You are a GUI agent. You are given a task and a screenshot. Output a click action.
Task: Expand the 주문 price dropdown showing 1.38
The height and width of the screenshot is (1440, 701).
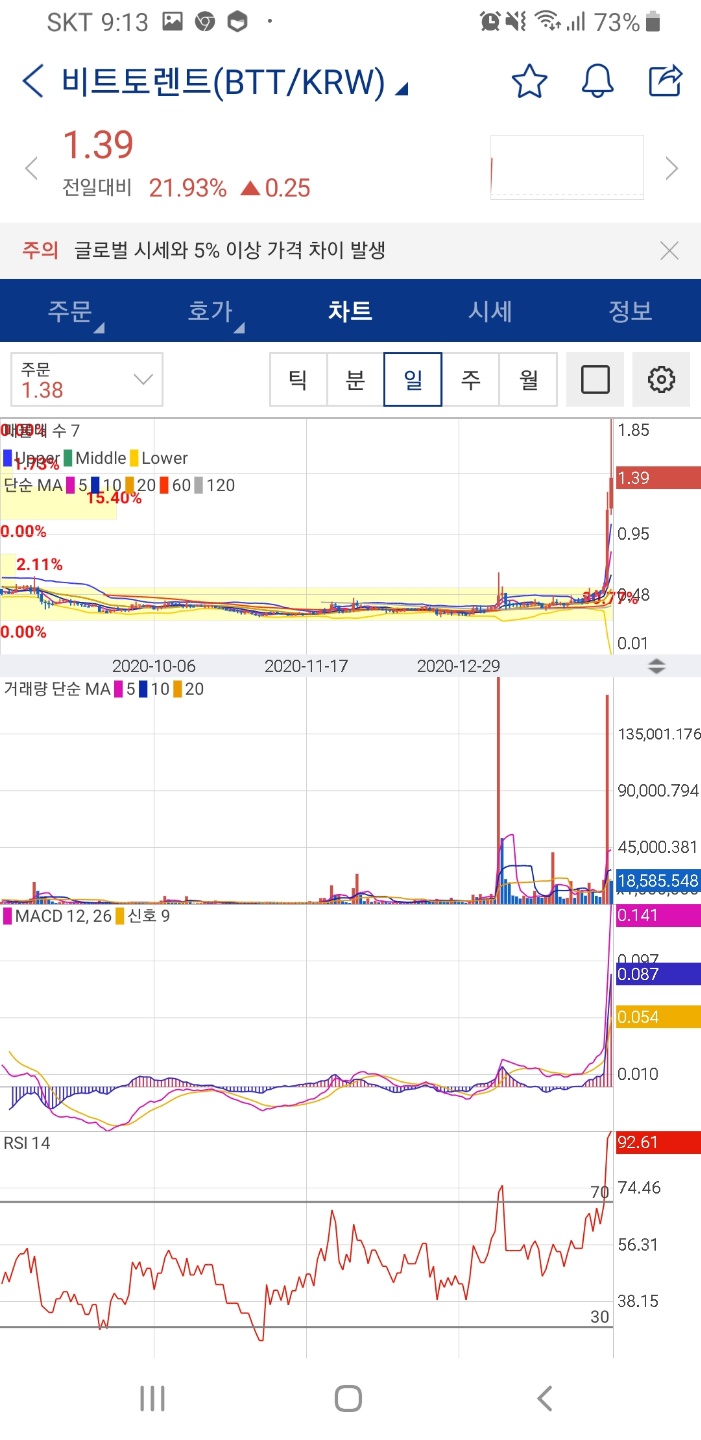[x=87, y=380]
